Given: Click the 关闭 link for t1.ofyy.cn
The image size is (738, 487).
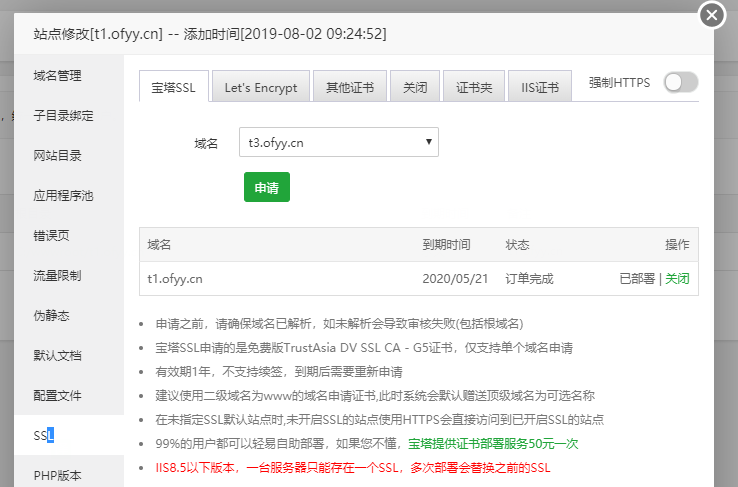Looking at the screenshot, I should pos(677,279).
